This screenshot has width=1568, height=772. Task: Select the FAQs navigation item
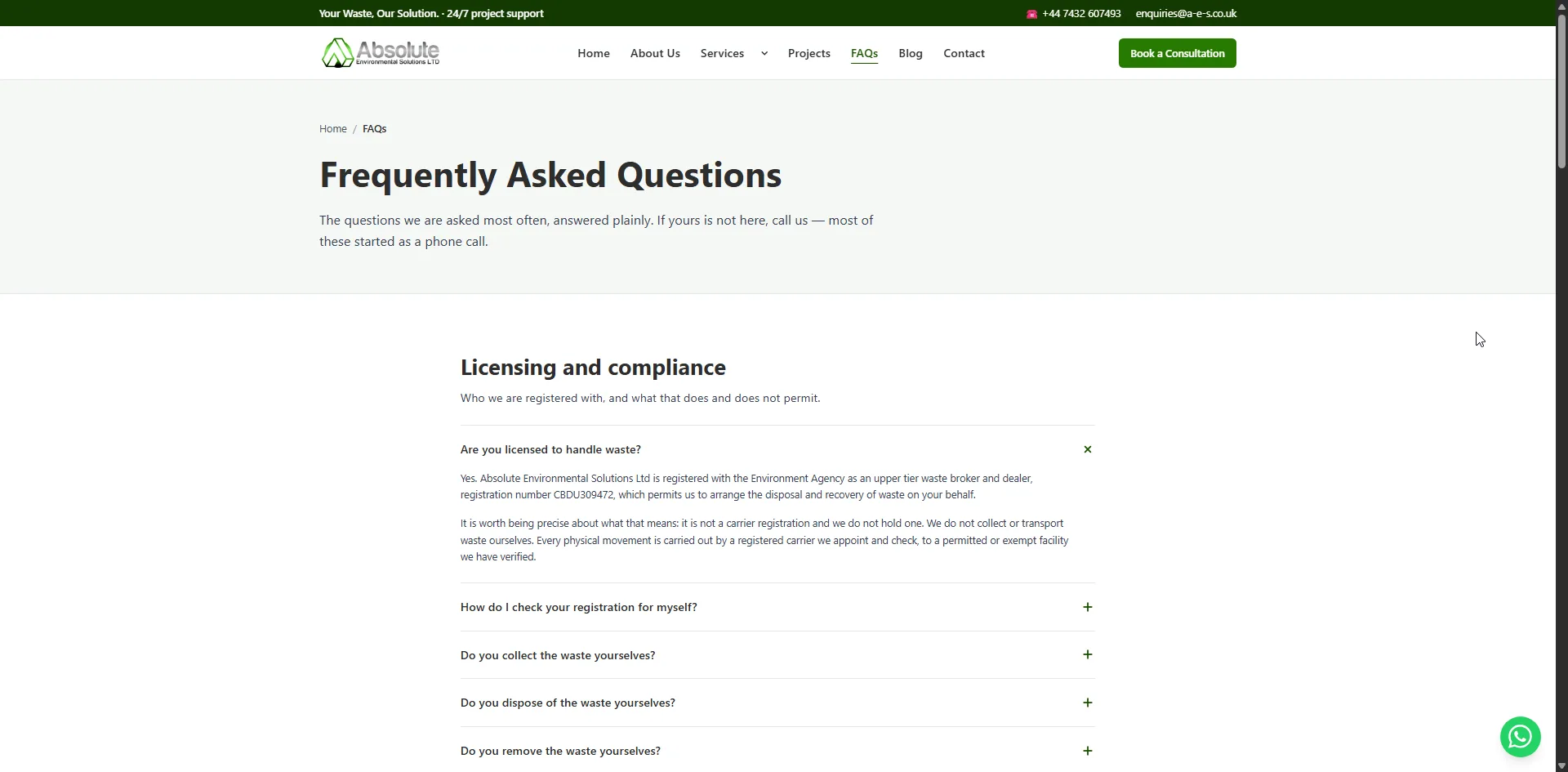coord(864,53)
